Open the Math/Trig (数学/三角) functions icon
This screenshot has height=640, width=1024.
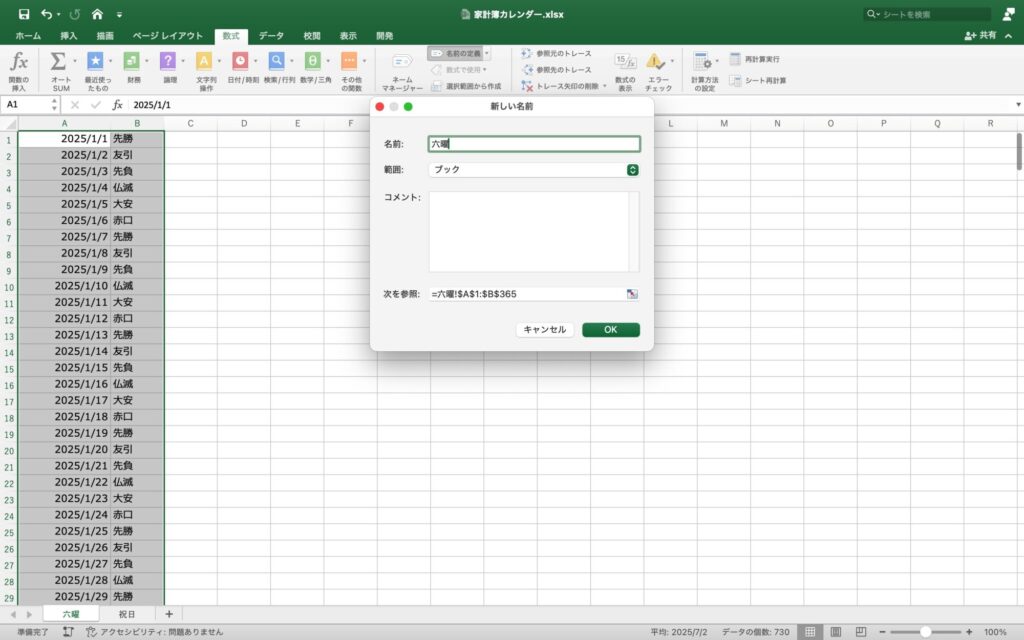pyautogui.click(x=313, y=61)
